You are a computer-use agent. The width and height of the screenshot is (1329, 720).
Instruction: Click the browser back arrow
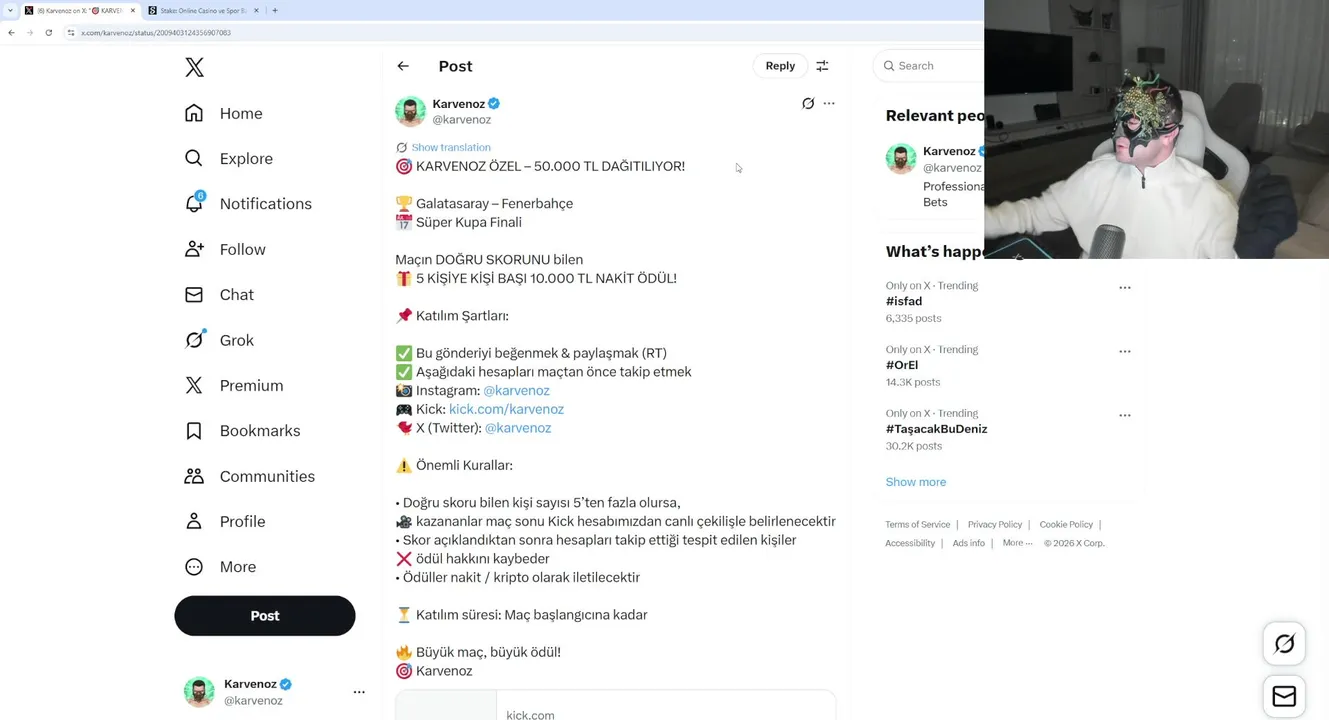11,32
